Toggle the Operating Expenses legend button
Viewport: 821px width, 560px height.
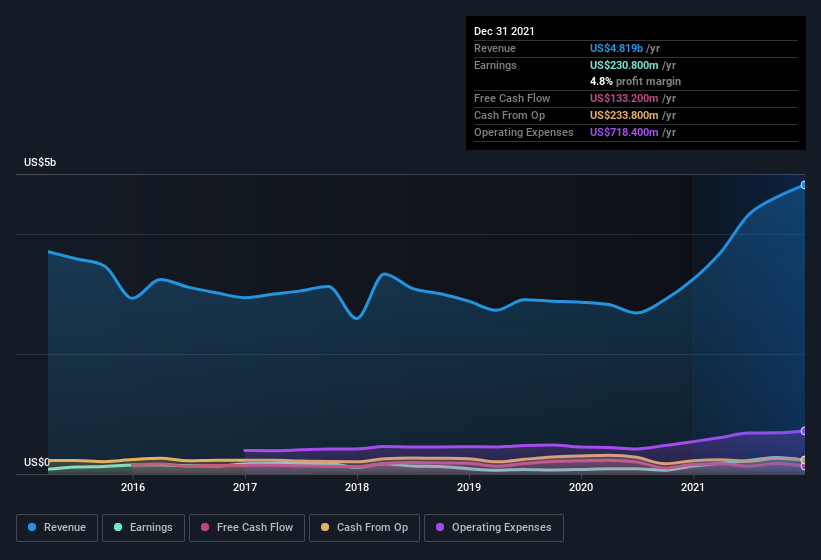point(494,528)
